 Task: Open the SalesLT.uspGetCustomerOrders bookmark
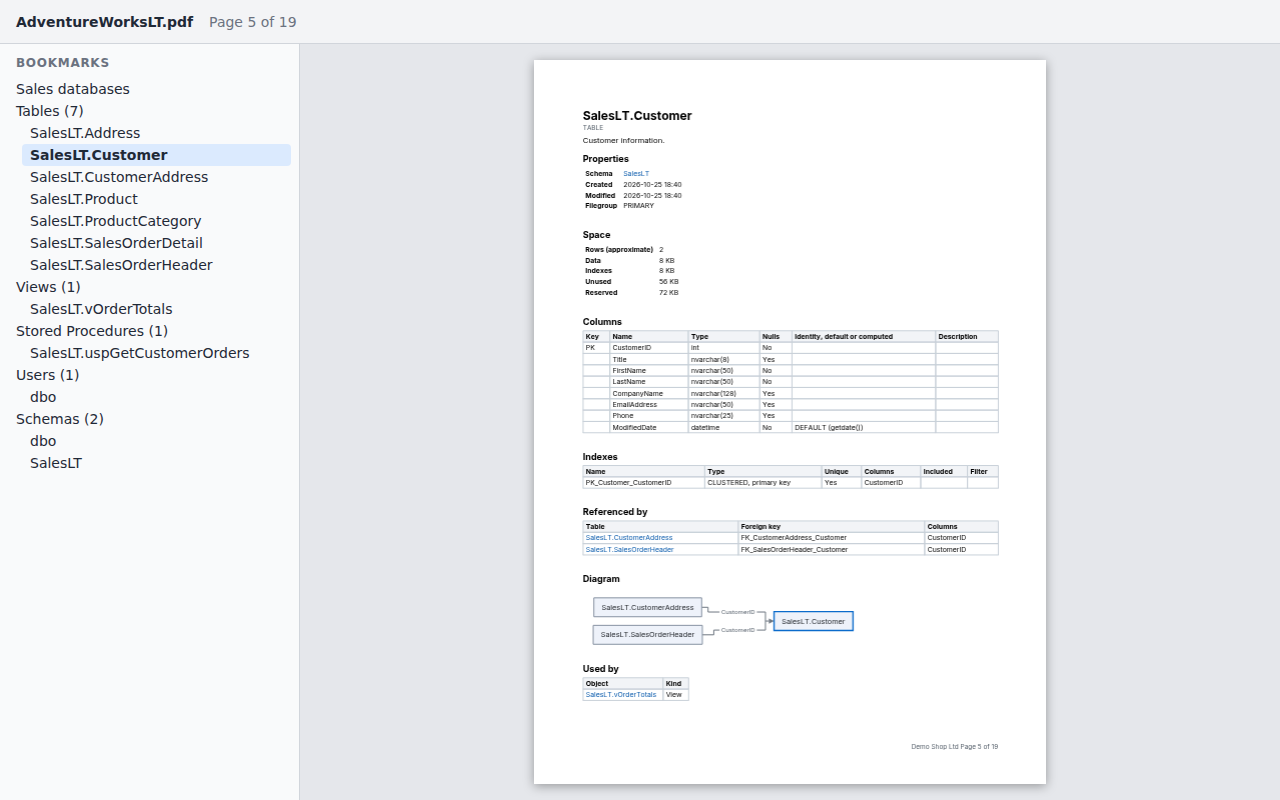coord(140,353)
